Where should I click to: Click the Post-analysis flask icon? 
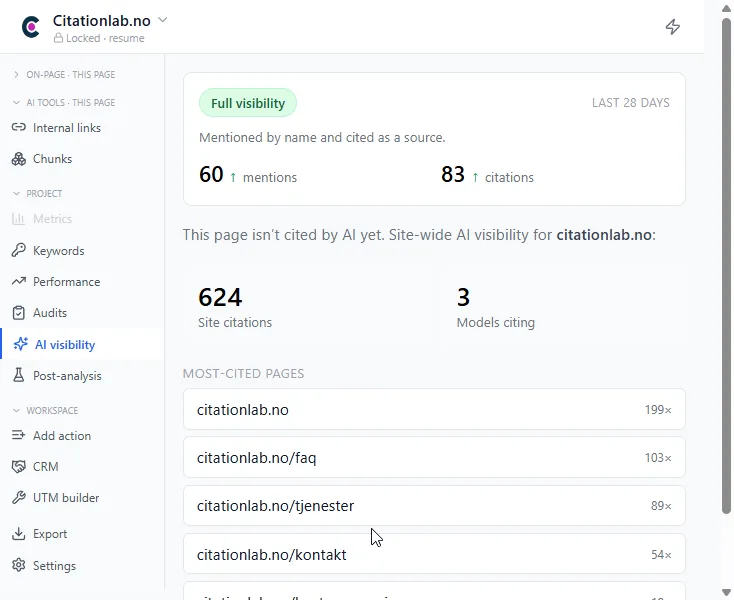[x=19, y=375]
